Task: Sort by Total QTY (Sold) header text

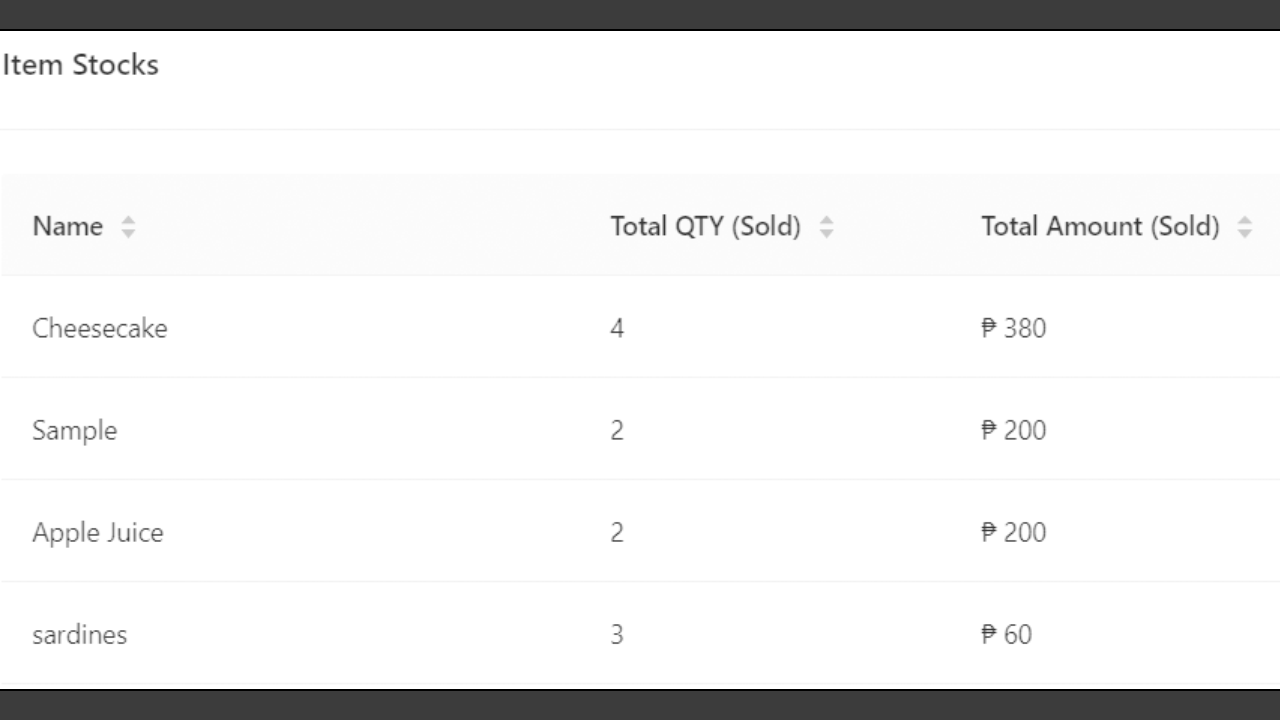Action: (706, 227)
